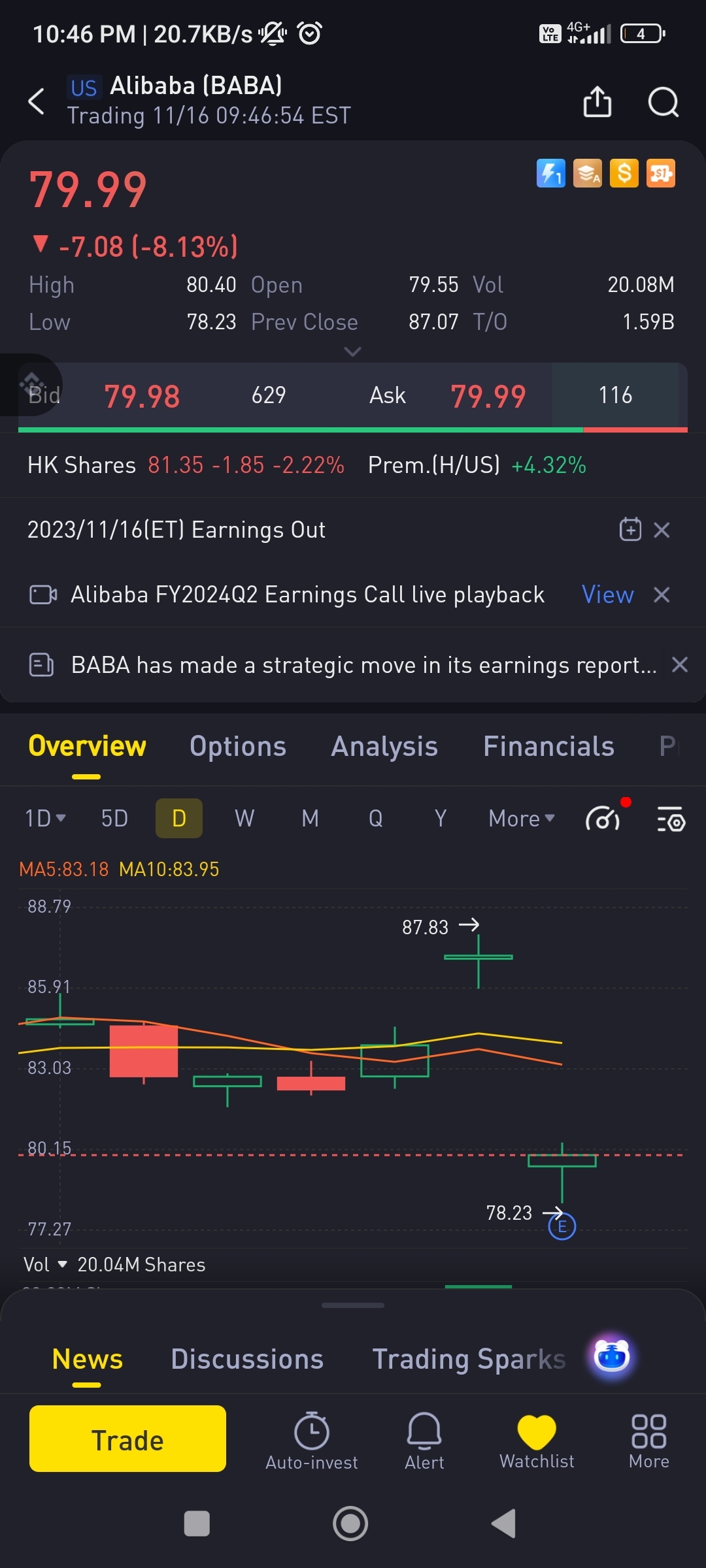Open the Alert bell icon

[x=424, y=1441]
